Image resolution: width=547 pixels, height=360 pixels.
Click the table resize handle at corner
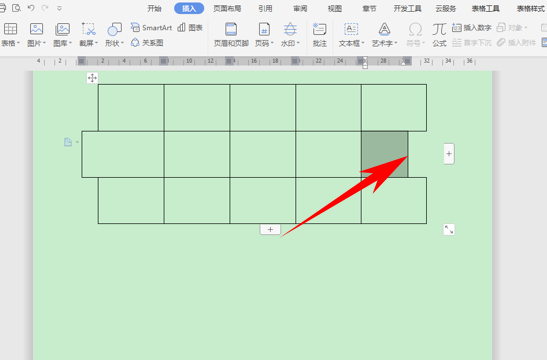(x=449, y=230)
